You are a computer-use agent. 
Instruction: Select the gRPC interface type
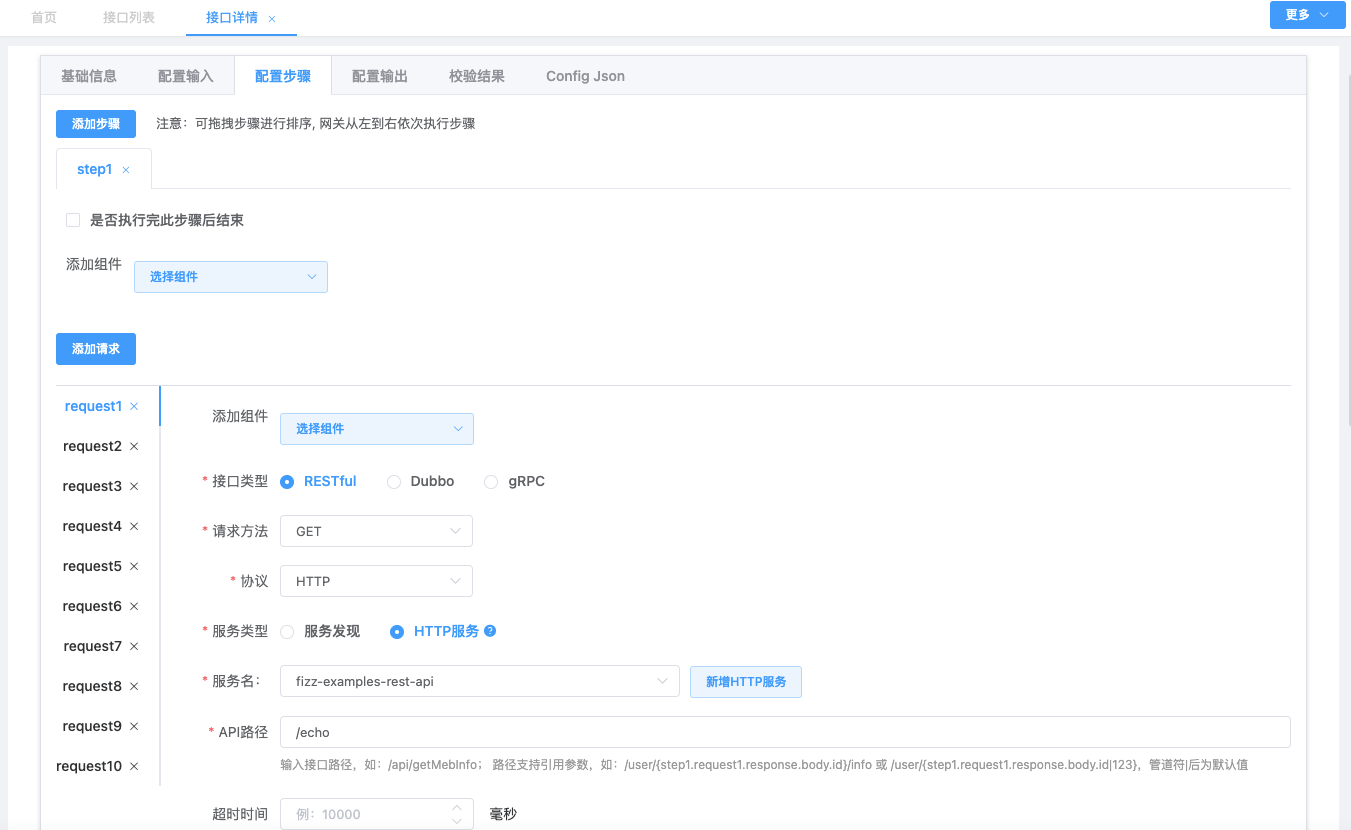pos(491,481)
